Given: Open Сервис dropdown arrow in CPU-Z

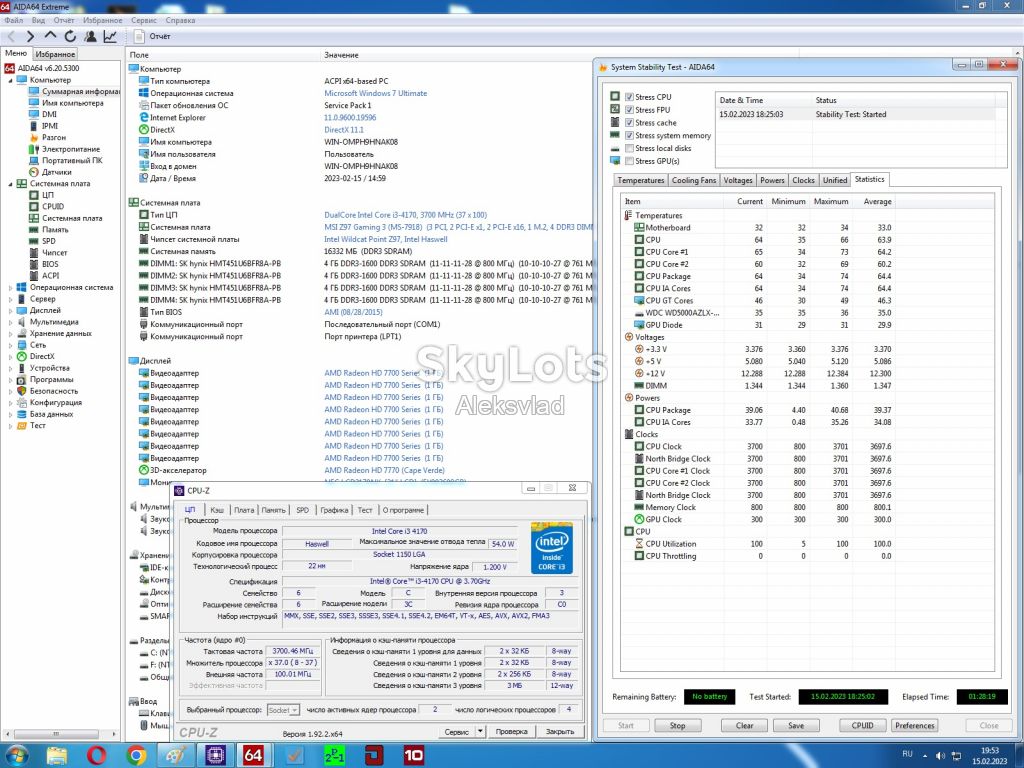Looking at the screenshot, I should [x=480, y=731].
